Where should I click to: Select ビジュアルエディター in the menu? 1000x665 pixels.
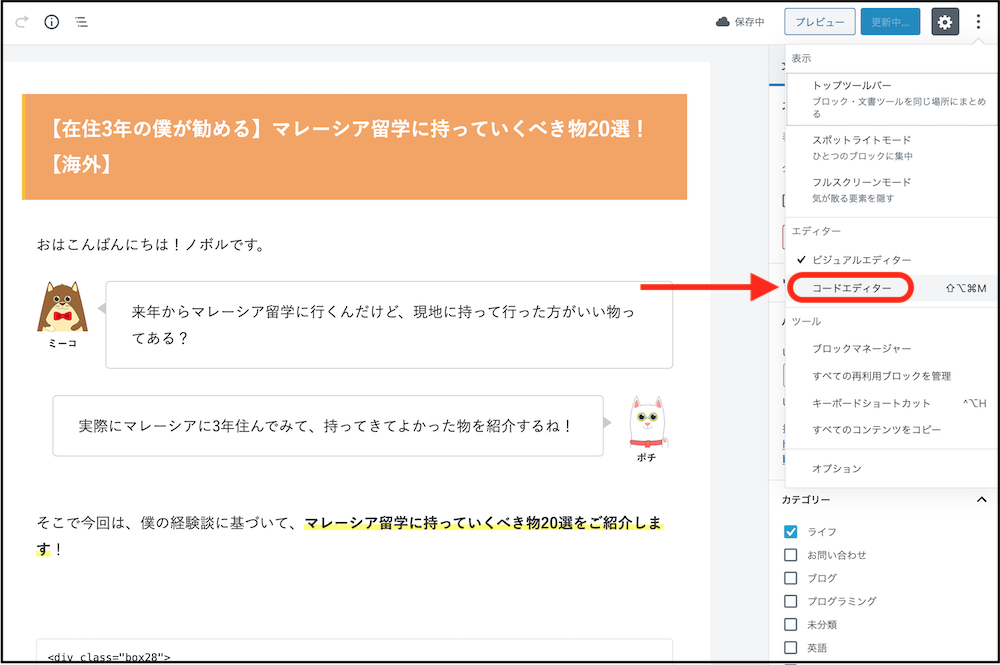(892, 260)
